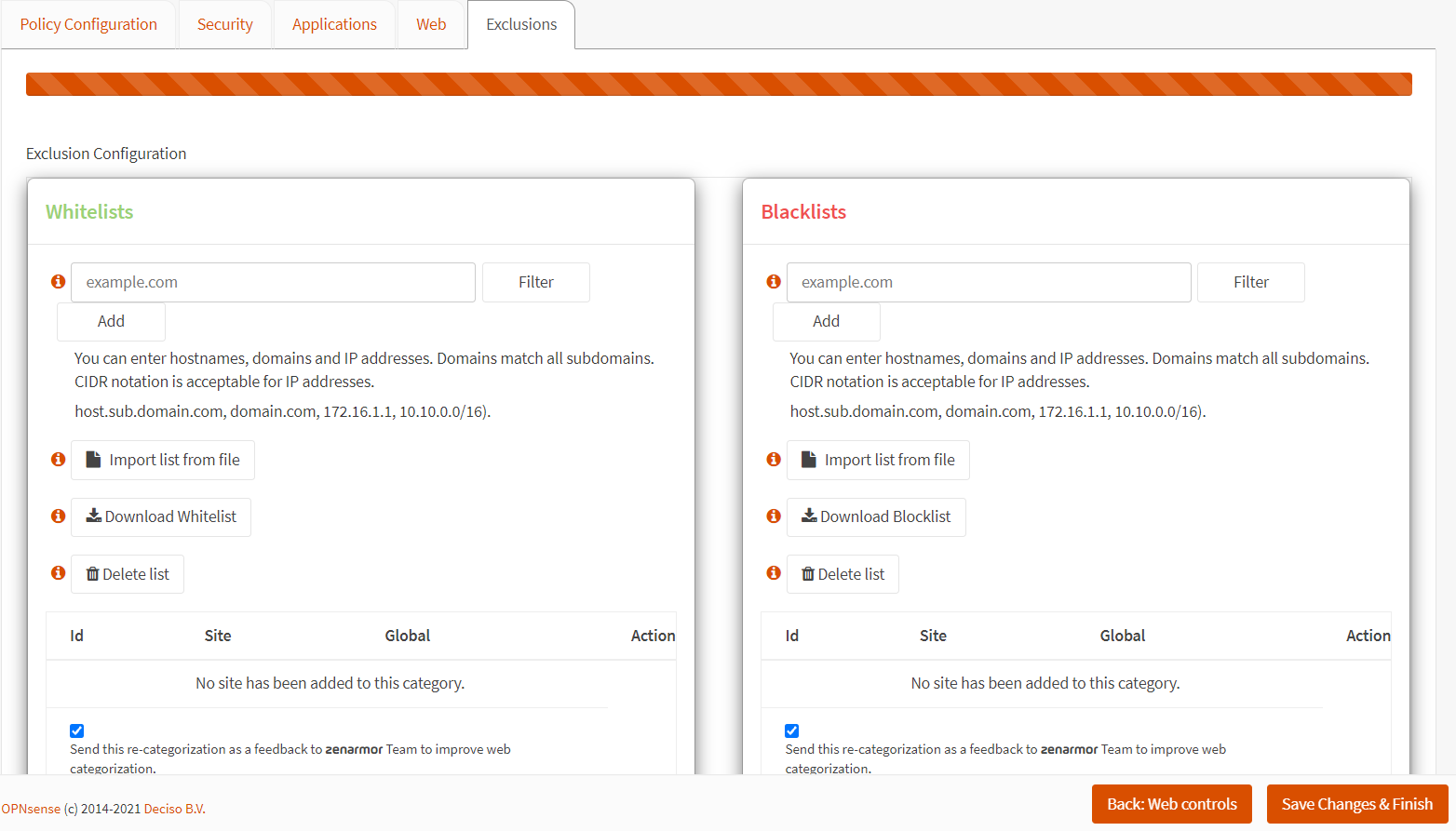Open the Deciso B.V. footer link
Screen dimensions: 1456x831
coord(174,809)
